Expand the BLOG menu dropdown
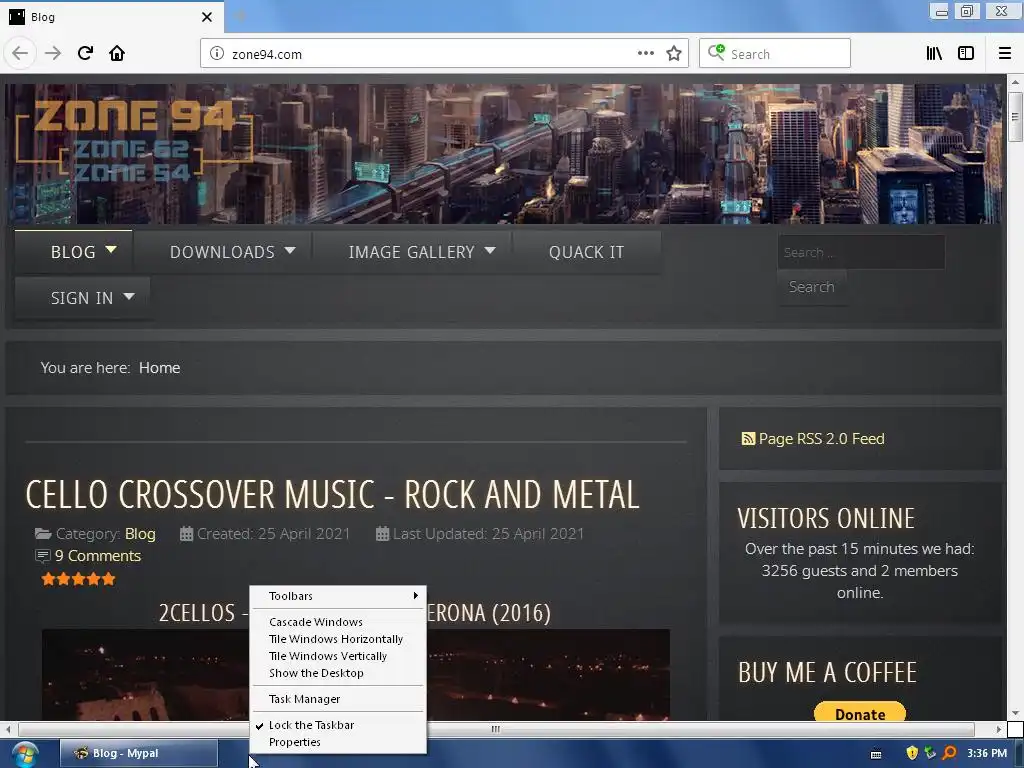Viewport: 1024px width, 768px height. [x=111, y=250]
